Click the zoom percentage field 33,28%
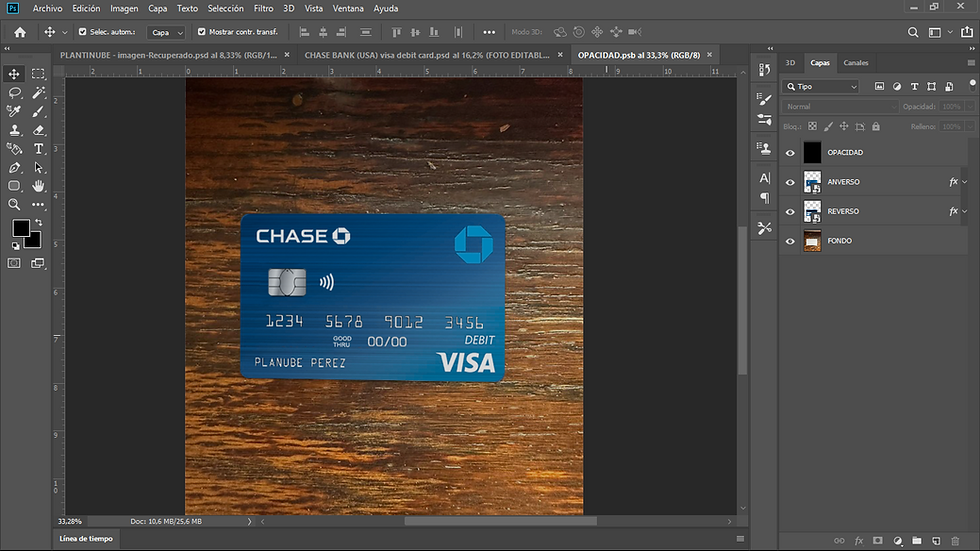Screen dimensions: 980x551 [x=70, y=521]
